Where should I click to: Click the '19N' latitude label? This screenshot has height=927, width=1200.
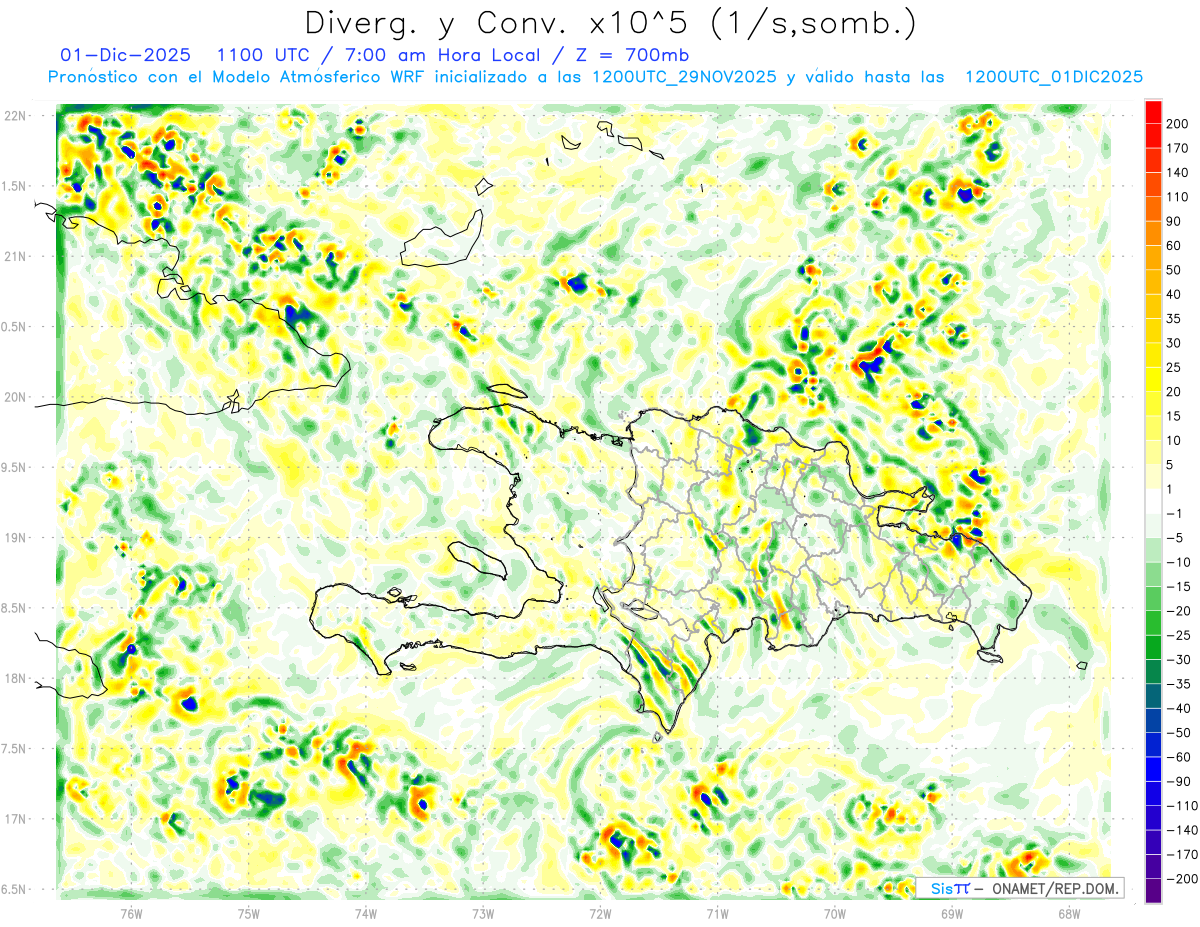coord(15,538)
